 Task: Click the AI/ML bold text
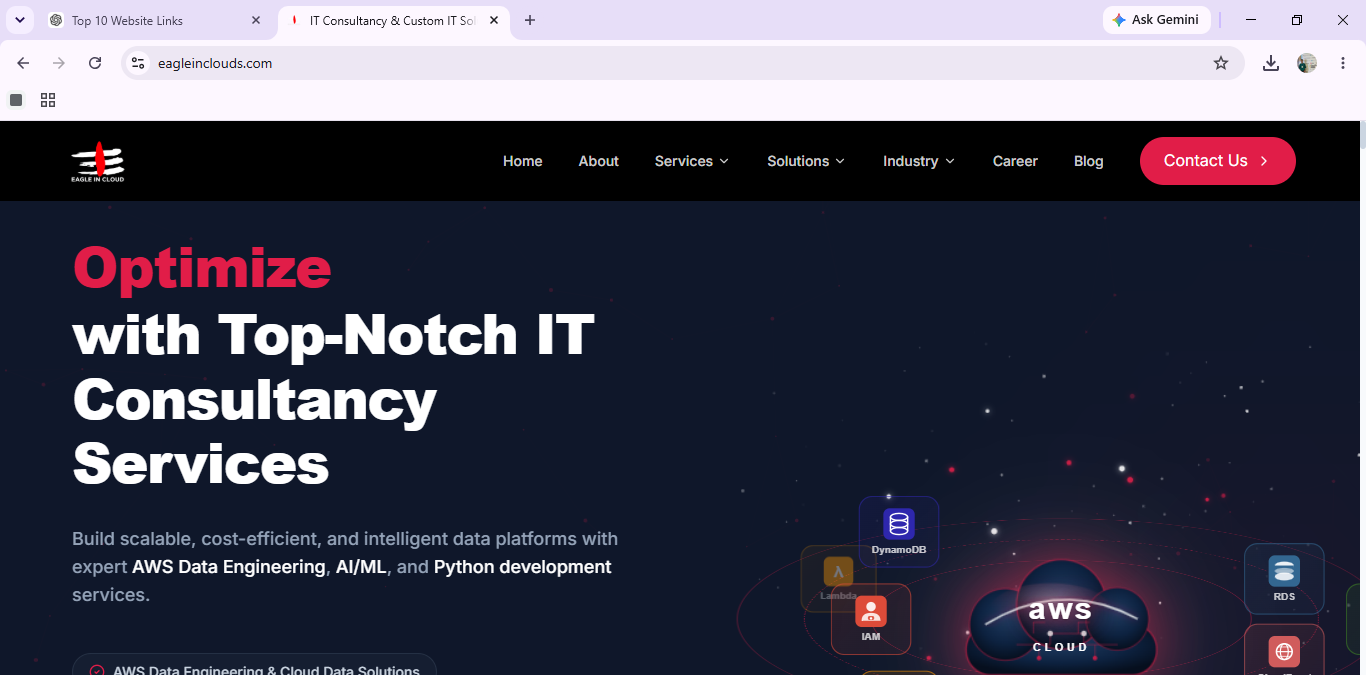pos(361,567)
